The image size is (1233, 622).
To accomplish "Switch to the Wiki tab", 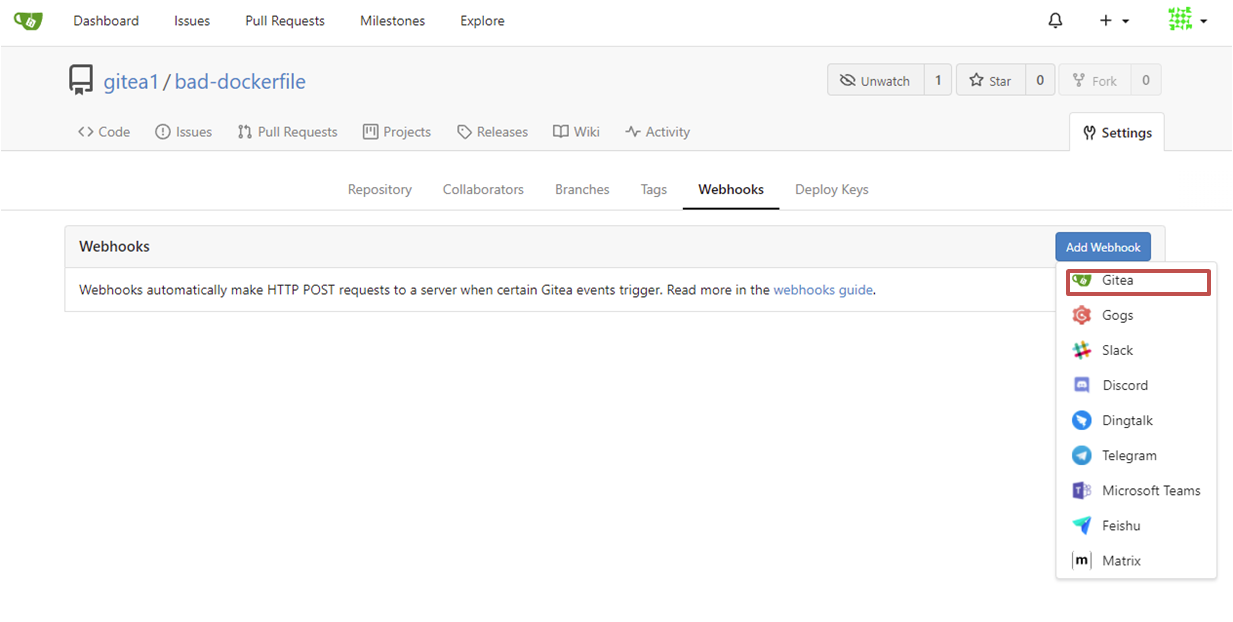I will (x=577, y=132).
